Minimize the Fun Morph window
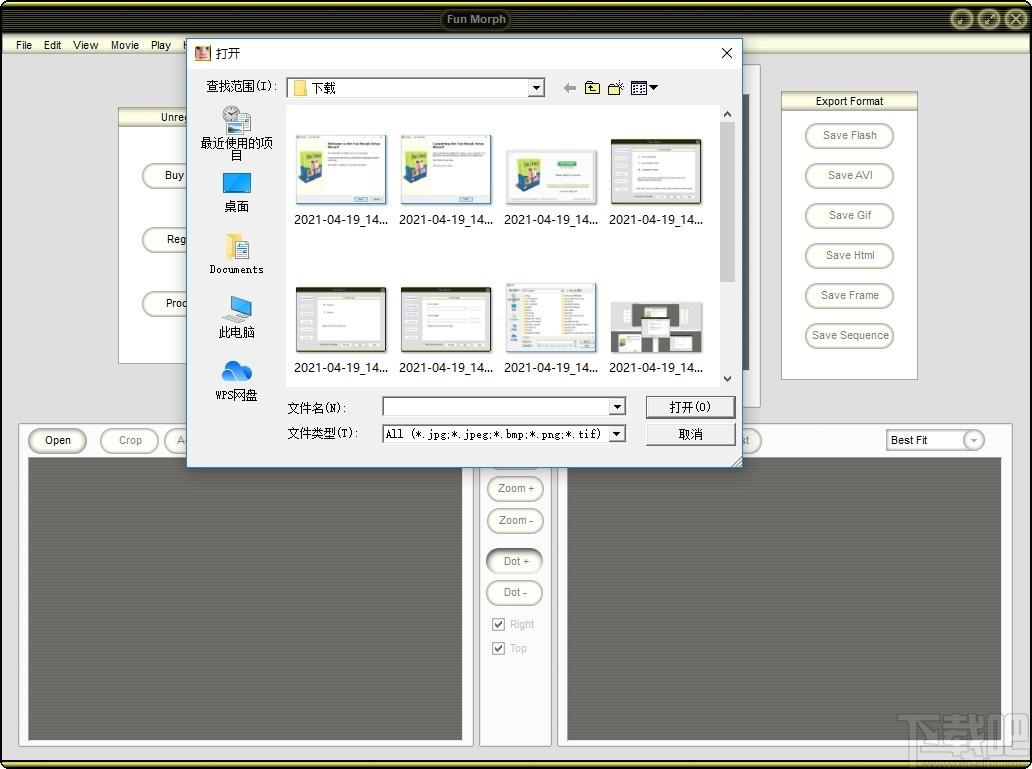1032x769 pixels. pyautogui.click(x=962, y=19)
